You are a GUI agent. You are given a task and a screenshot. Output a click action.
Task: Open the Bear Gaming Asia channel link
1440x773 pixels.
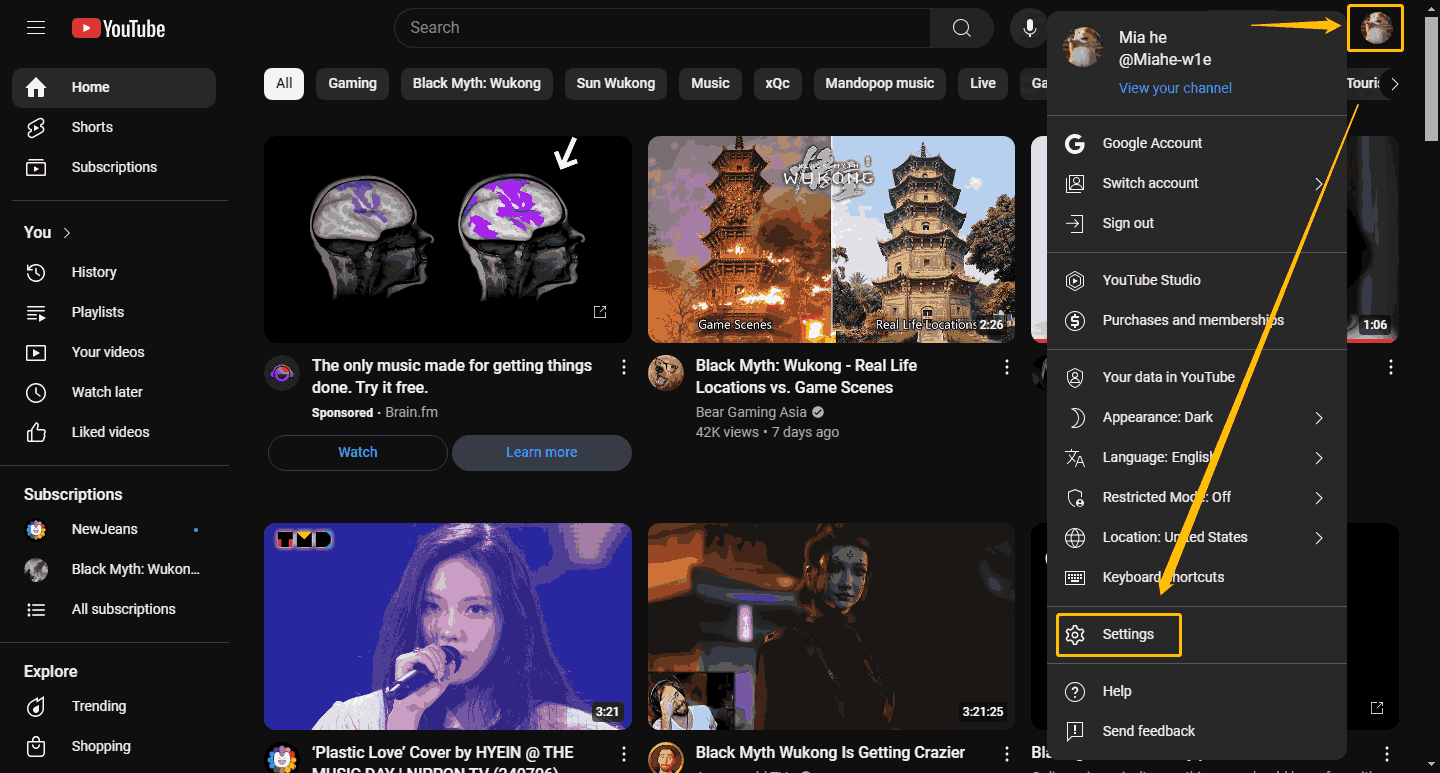pyautogui.click(x=751, y=412)
